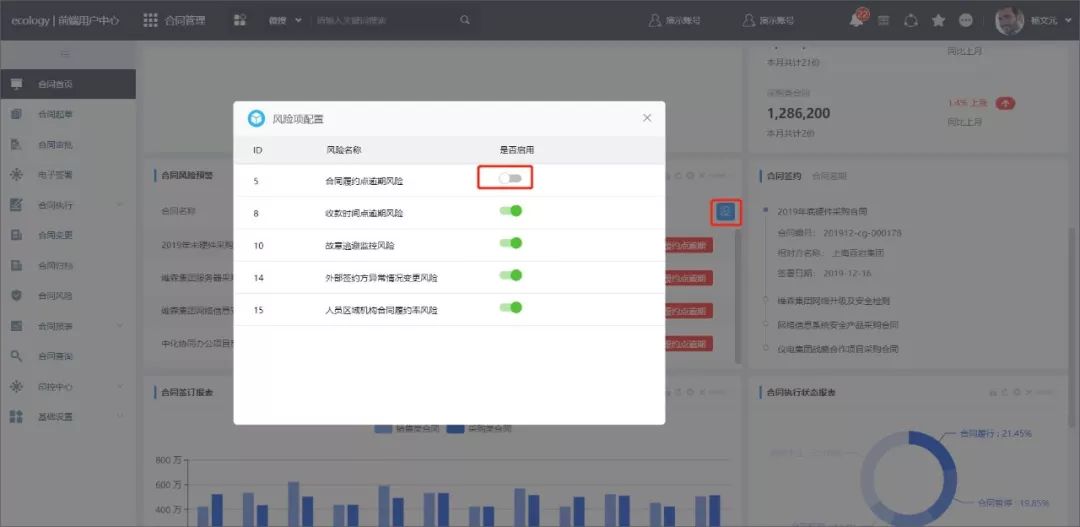The width and height of the screenshot is (1080, 527).
Task: Turn off the toggle in ID 10 row
Action: (510, 243)
